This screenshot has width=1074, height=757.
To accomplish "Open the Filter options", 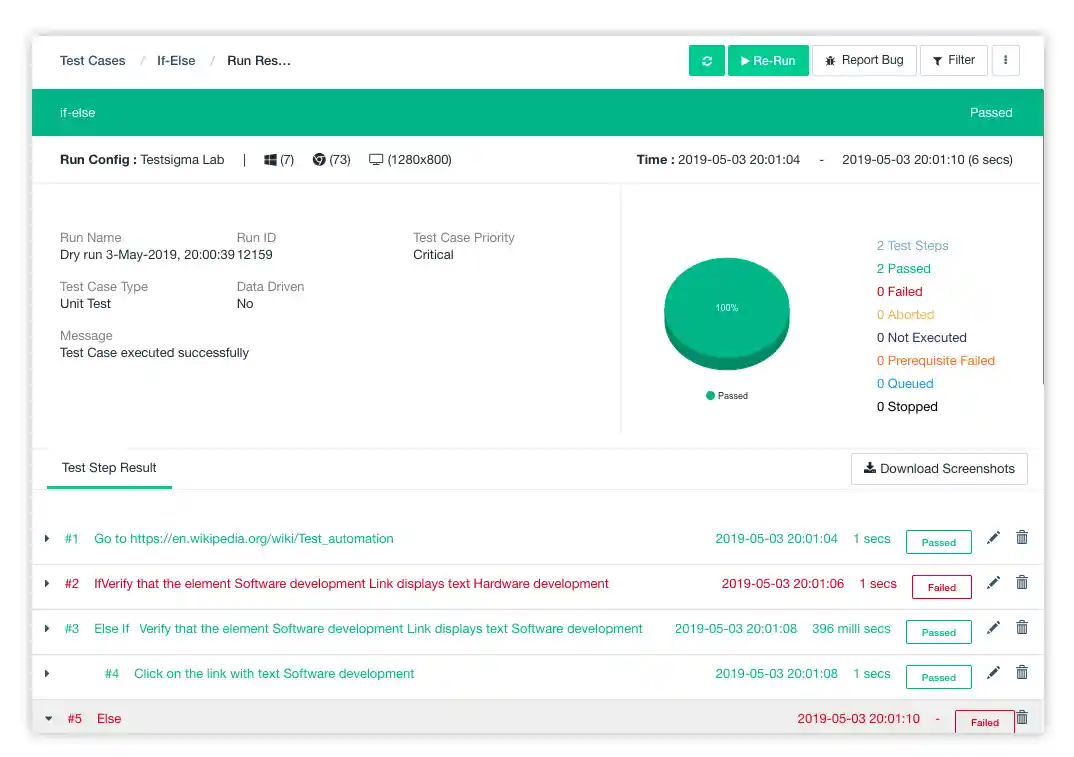I will [953, 60].
